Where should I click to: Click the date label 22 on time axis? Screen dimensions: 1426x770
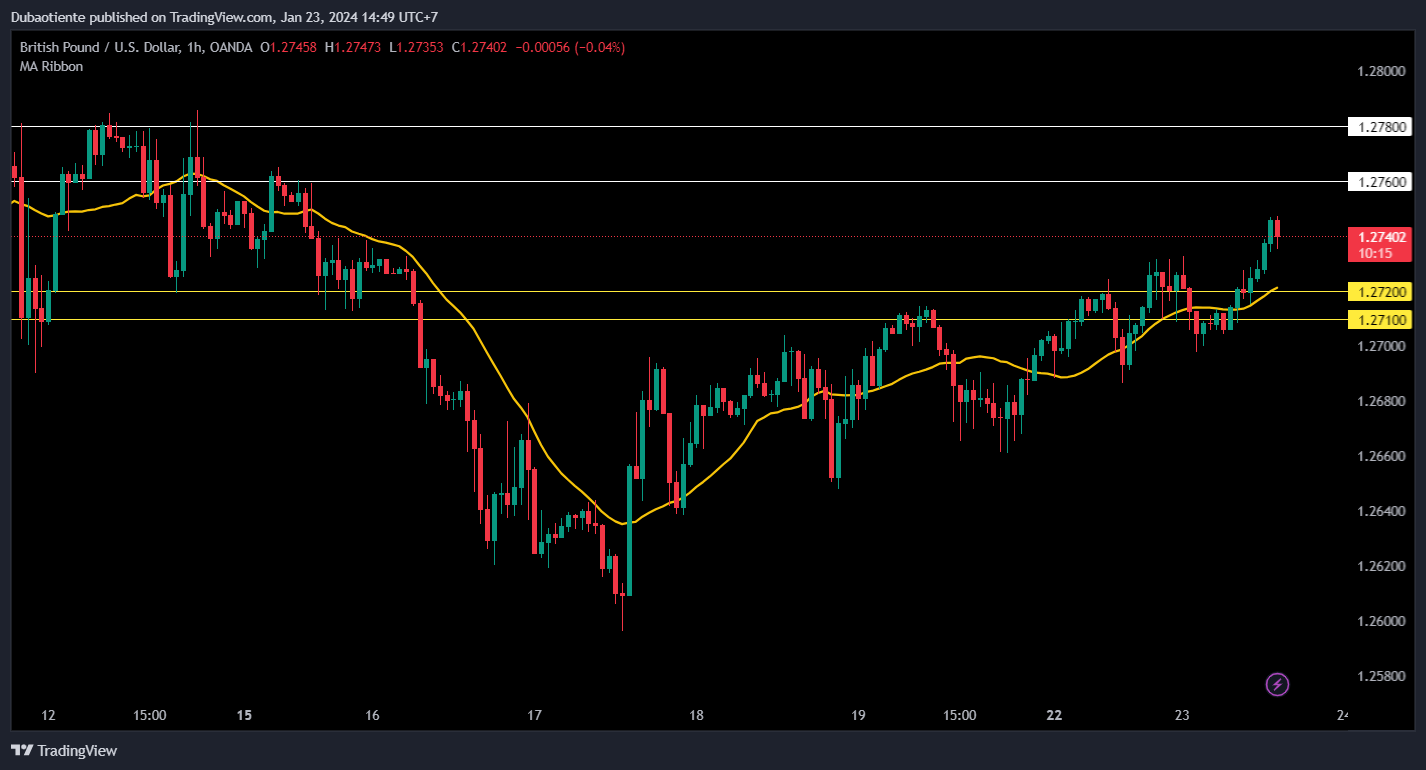(x=1054, y=716)
